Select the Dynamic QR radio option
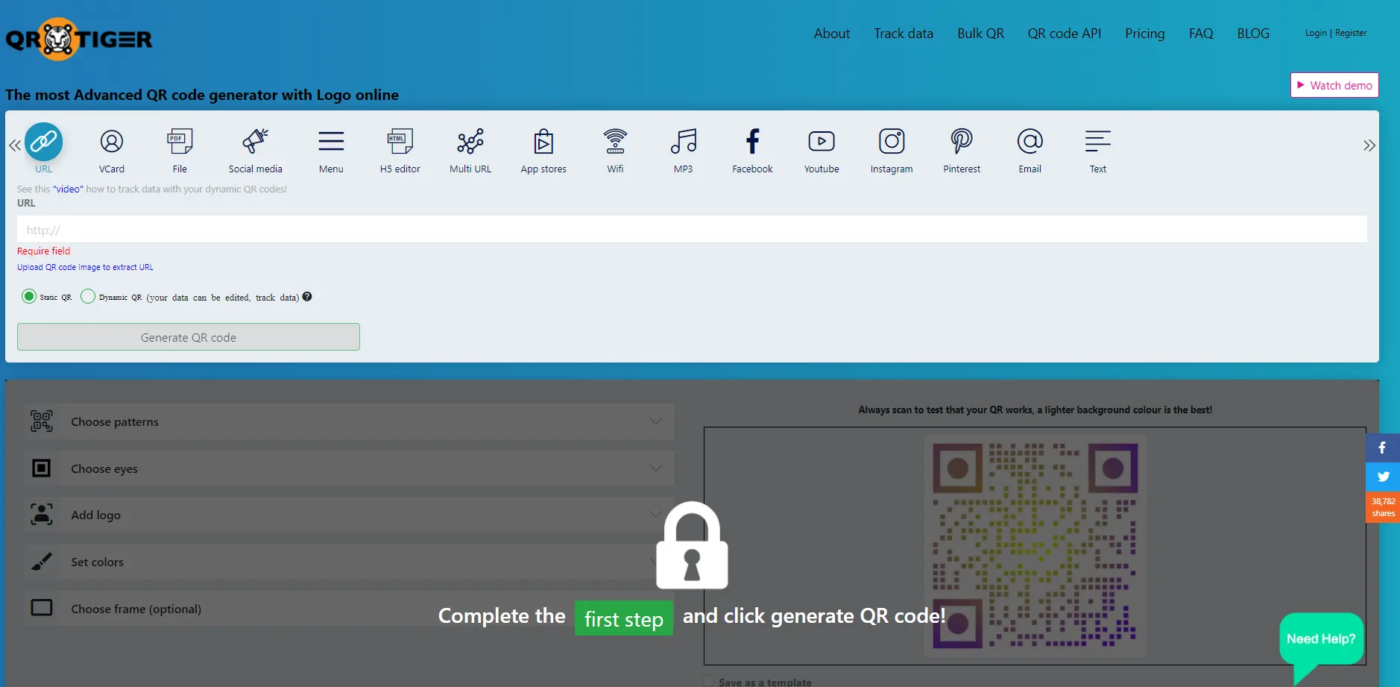Viewport: 1400px width, 687px height. point(88,297)
